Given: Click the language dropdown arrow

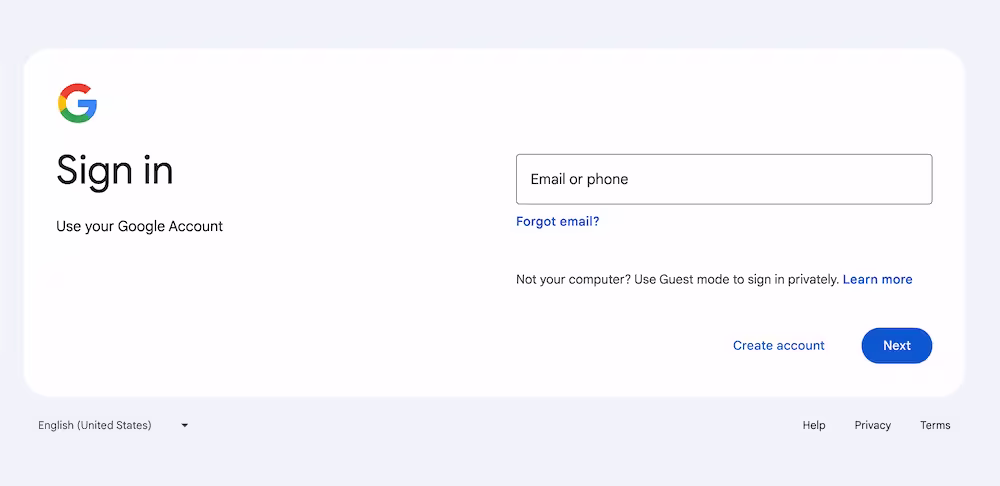Looking at the screenshot, I should 185,425.
